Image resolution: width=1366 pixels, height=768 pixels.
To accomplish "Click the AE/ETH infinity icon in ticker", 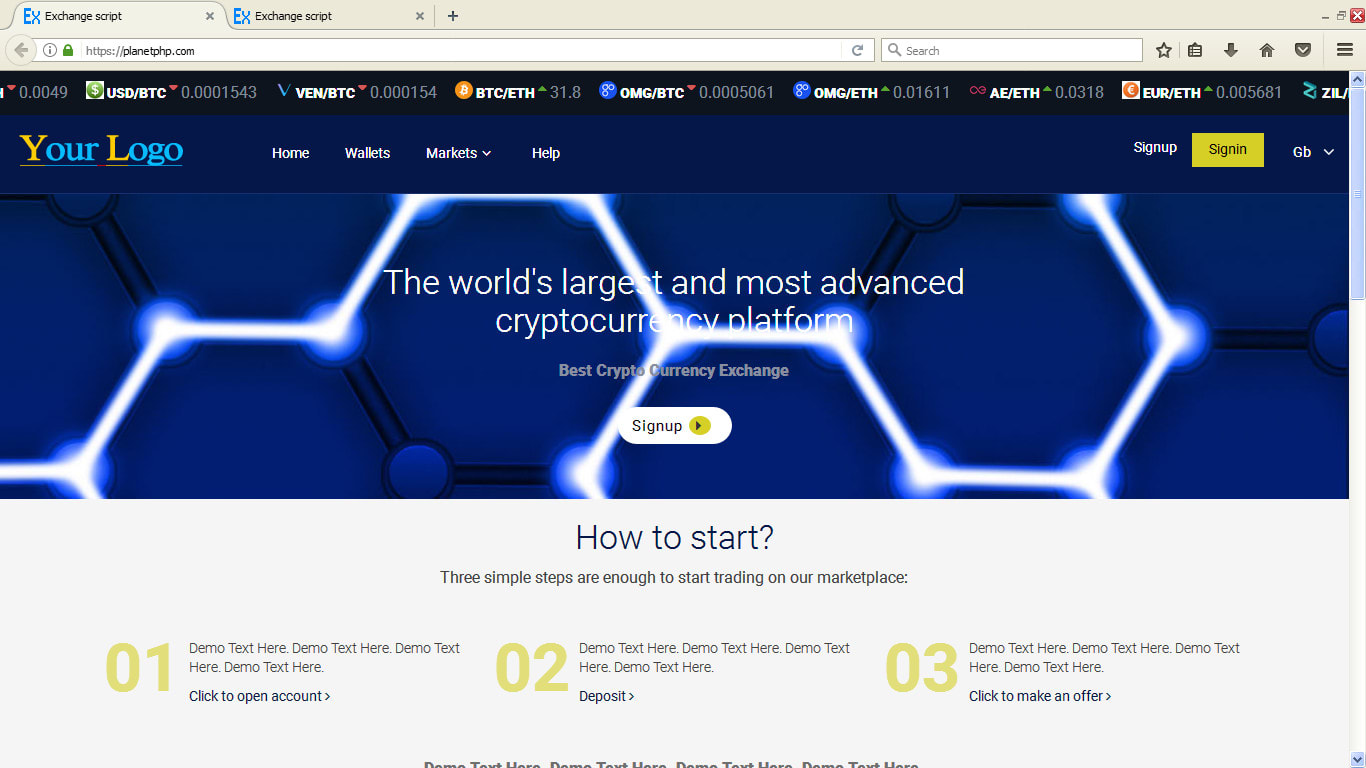I will click(978, 91).
